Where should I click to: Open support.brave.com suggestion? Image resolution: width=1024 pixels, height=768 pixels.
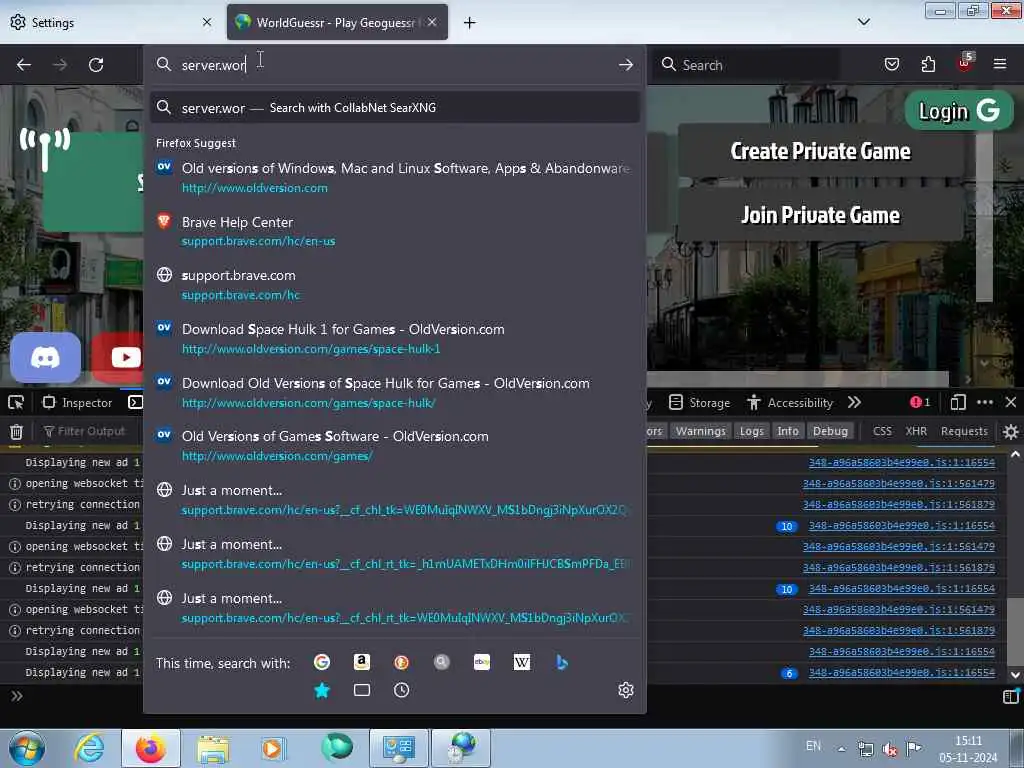coord(394,285)
